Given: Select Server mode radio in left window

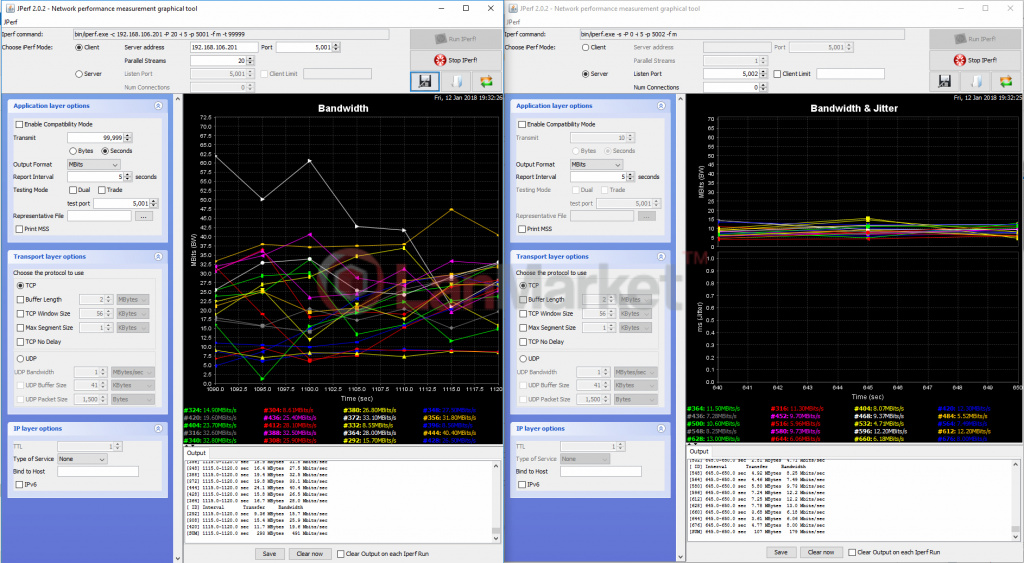Looking at the screenshot, I should 80,74.
